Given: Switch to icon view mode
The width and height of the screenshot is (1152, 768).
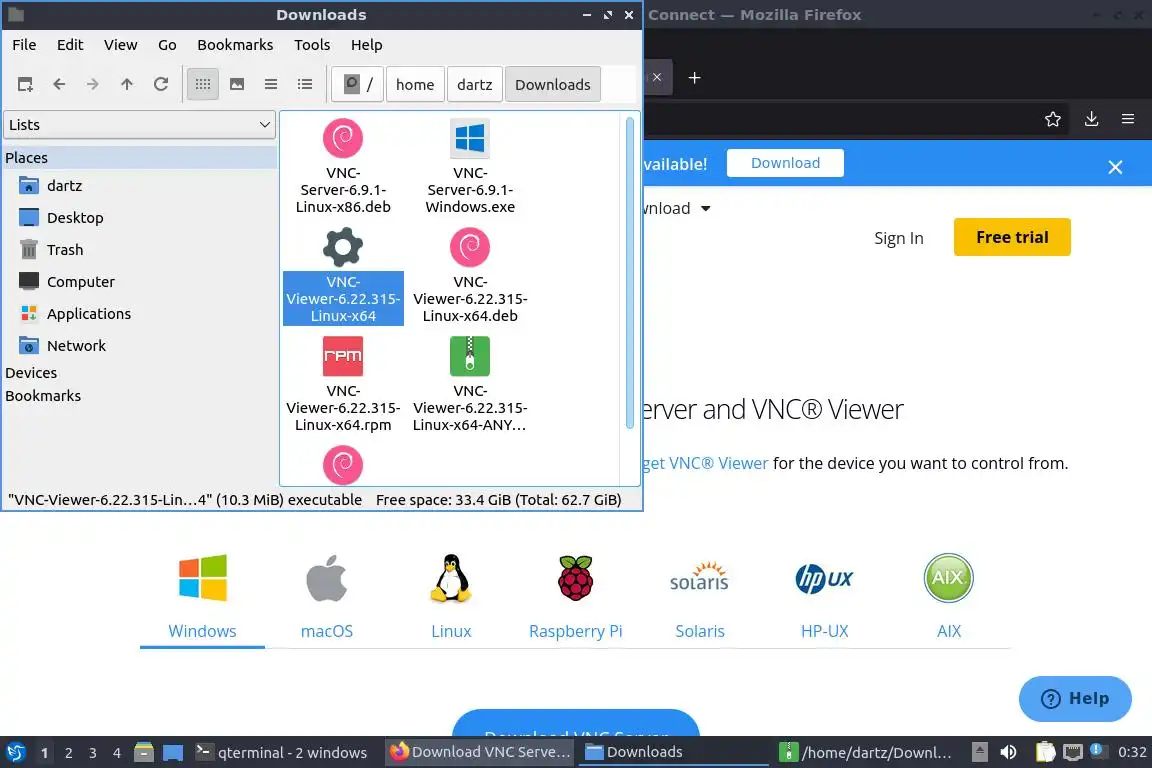Looking at the screenshot, I should coord(203,85).
